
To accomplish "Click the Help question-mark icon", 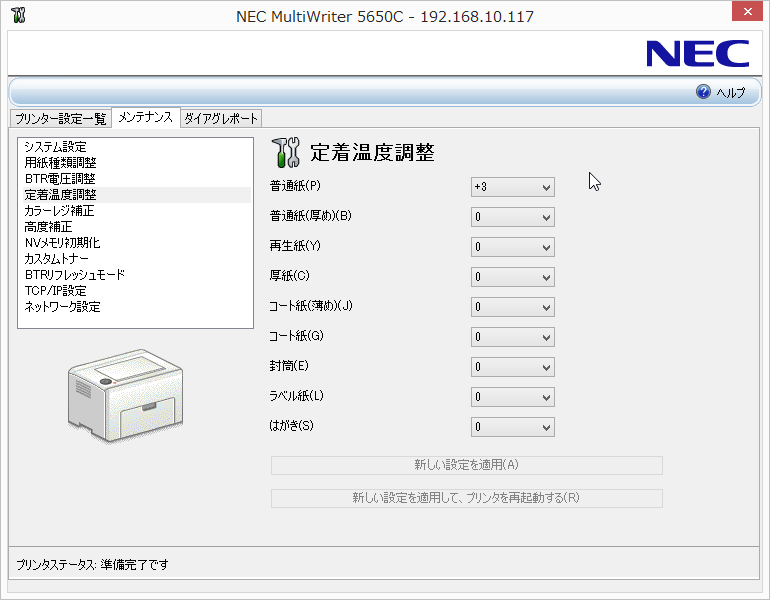I will (x=703, y=91).
